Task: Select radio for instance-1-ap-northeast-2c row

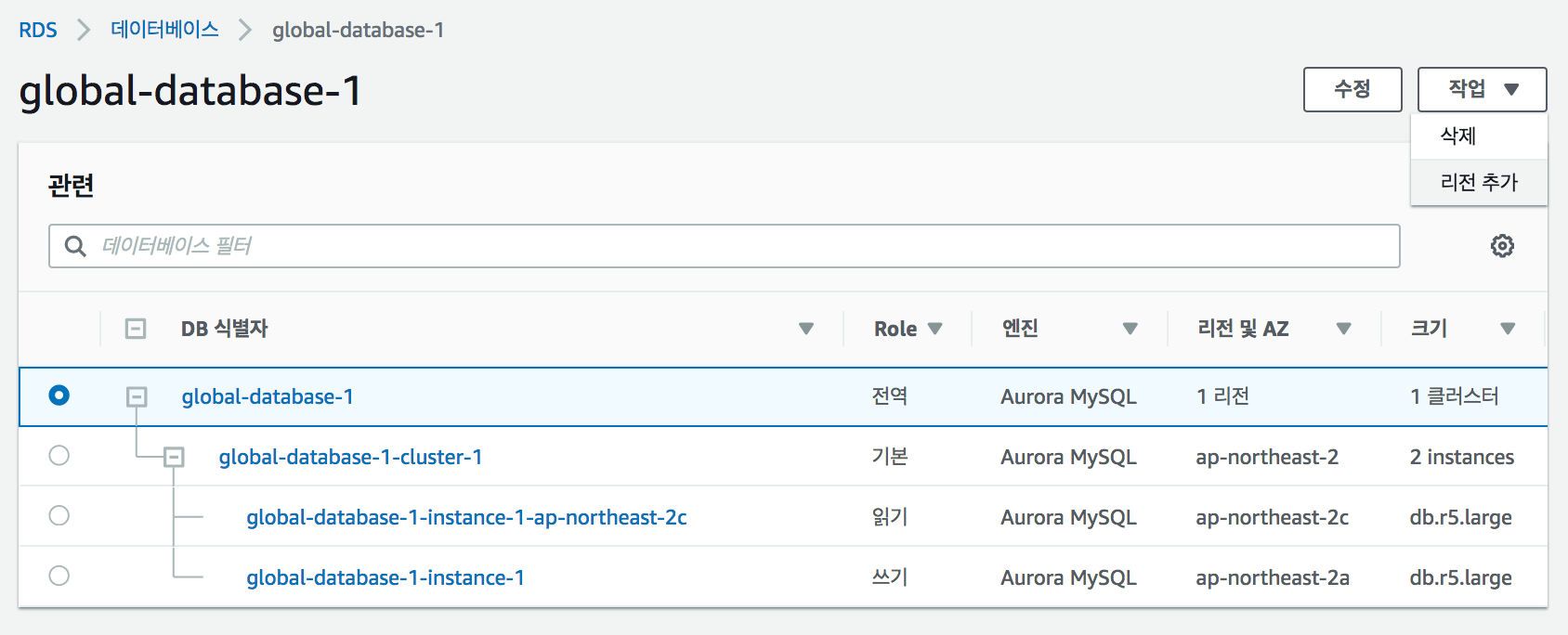Action: click(x=59, y=516)
